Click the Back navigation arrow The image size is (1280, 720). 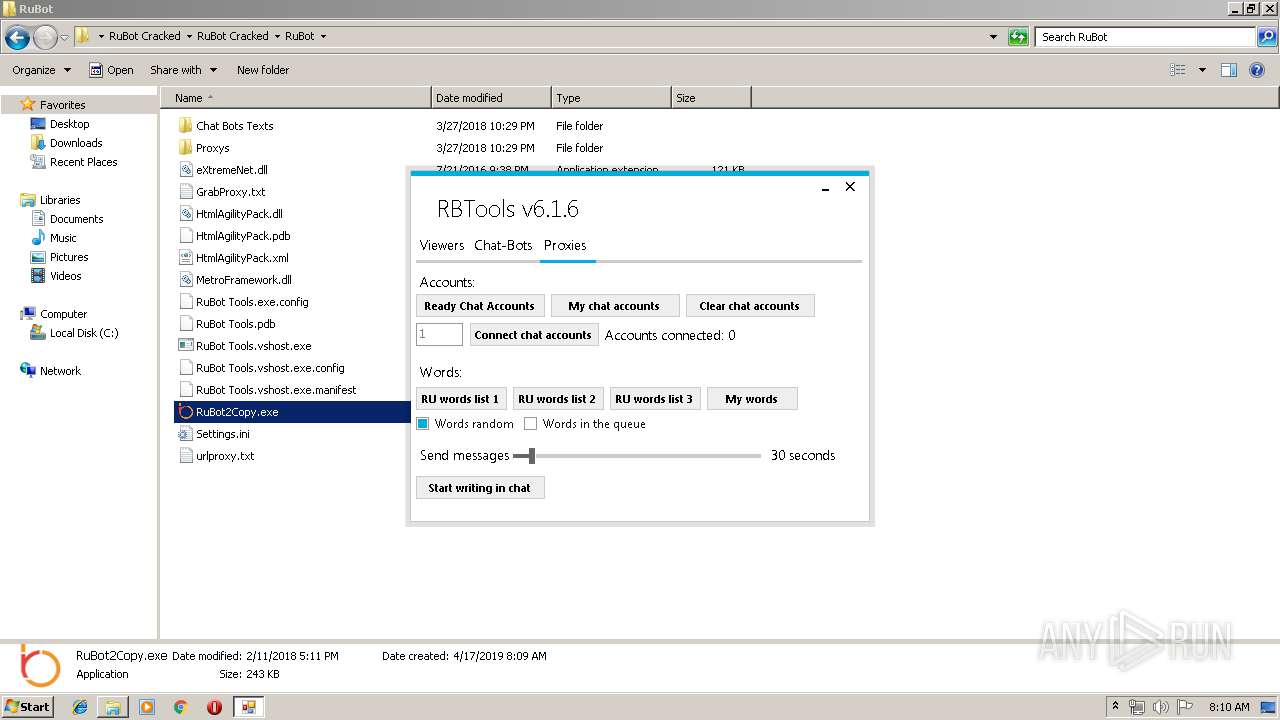17,38
